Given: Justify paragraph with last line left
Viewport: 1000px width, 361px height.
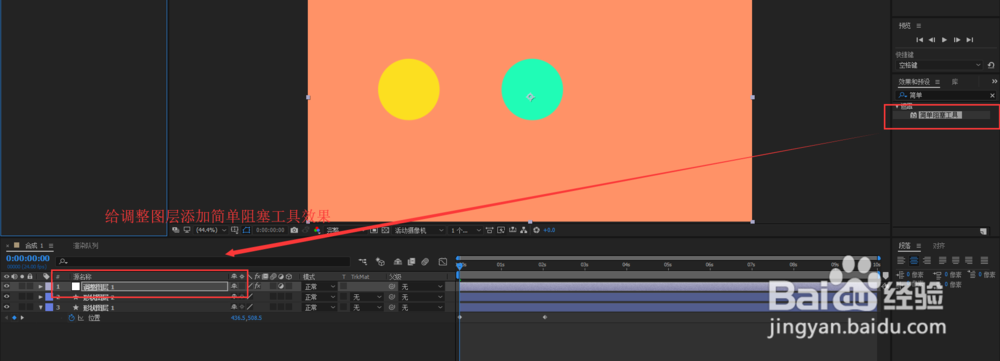Looking at the screenshot, I should (943, 260).
